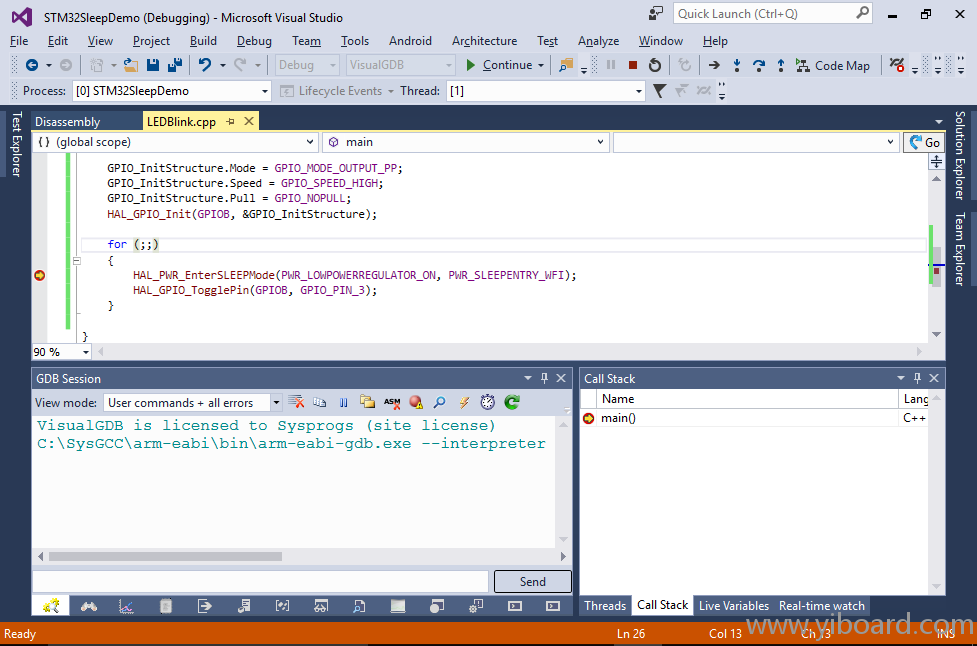Click the Open File folder icon
Viewport: 977px width, 646px height.
pos(131,65)
